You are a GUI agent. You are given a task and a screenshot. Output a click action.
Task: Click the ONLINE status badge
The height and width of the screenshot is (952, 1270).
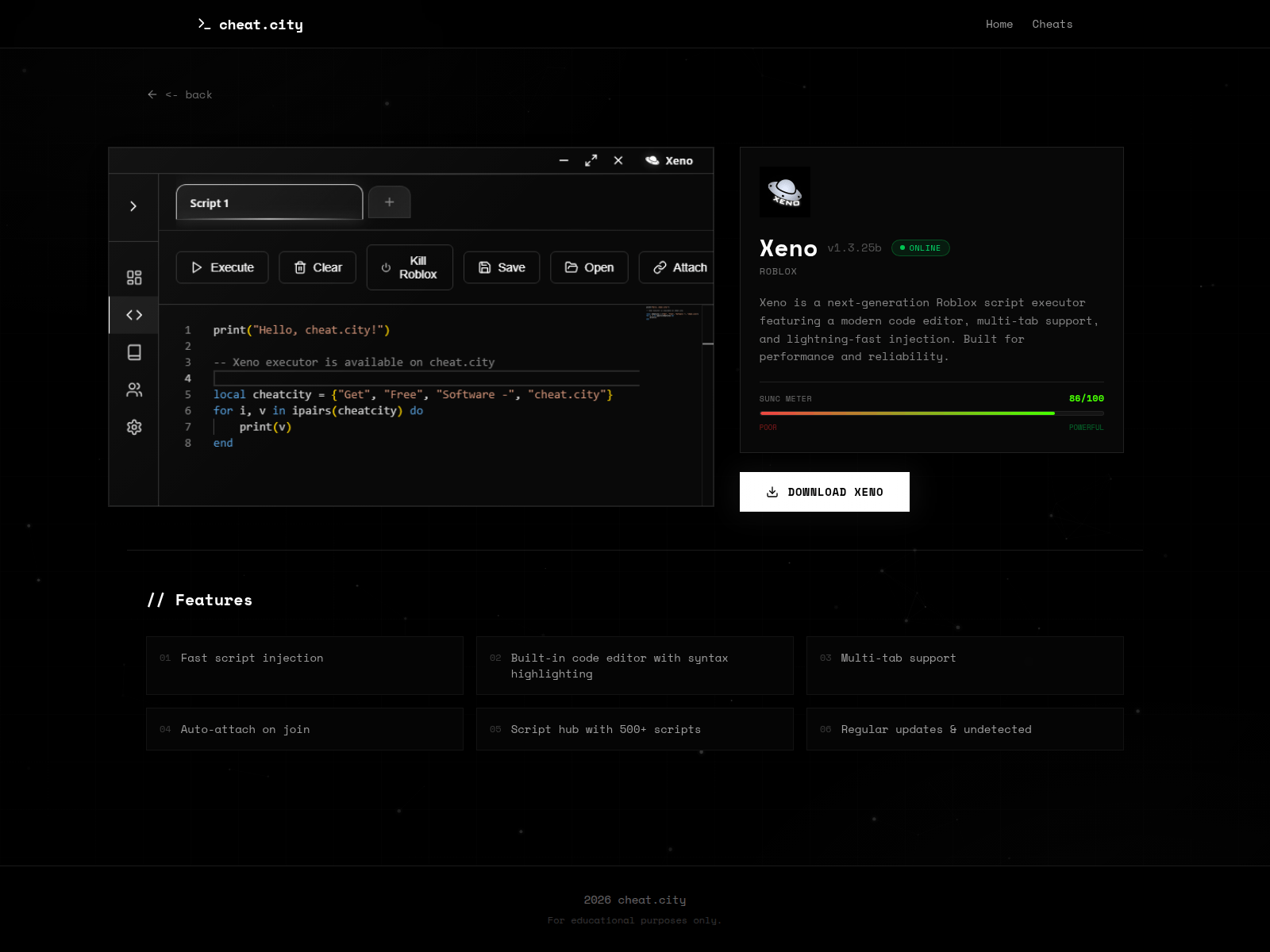pyautogui.click(x=920, y=248)
